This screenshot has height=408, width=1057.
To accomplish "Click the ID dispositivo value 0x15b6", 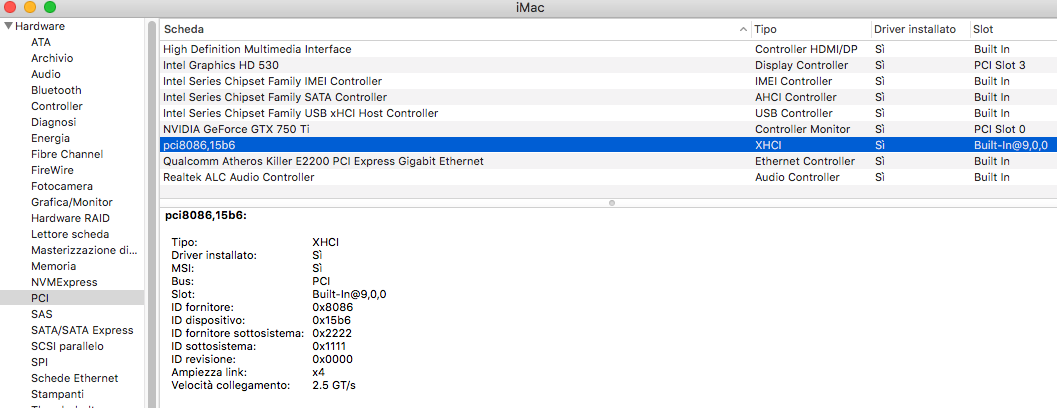I will [332, 320].
